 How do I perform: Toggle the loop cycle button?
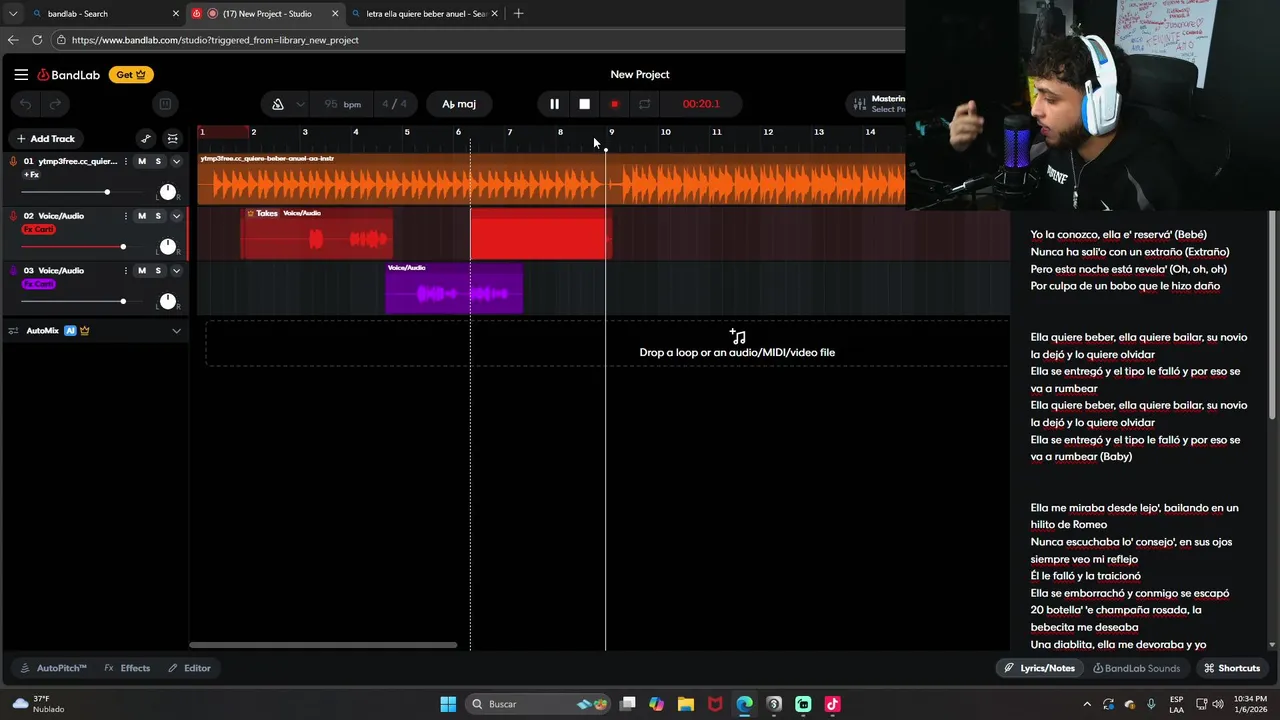644,104
